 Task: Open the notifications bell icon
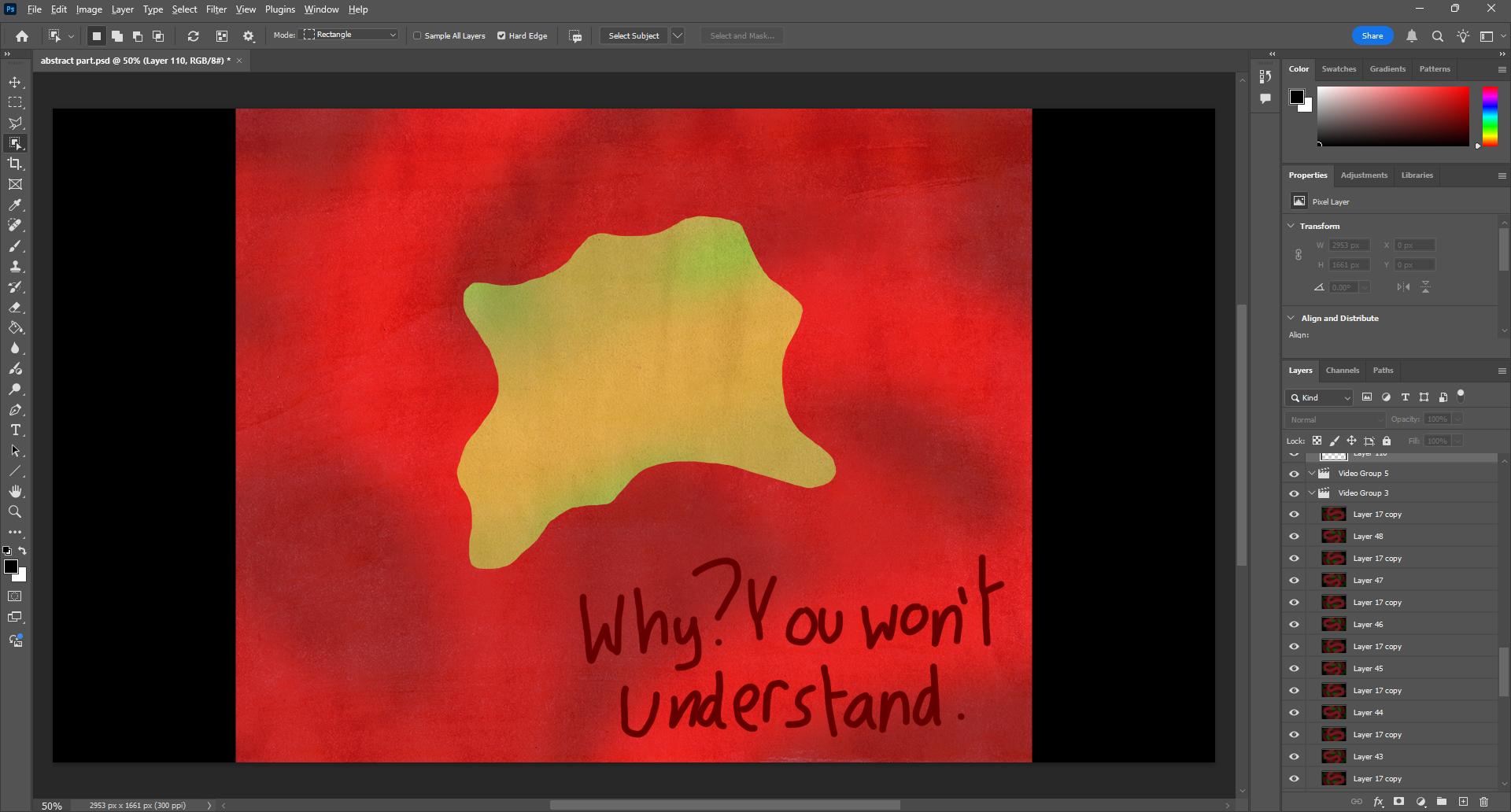(1412, 36)
